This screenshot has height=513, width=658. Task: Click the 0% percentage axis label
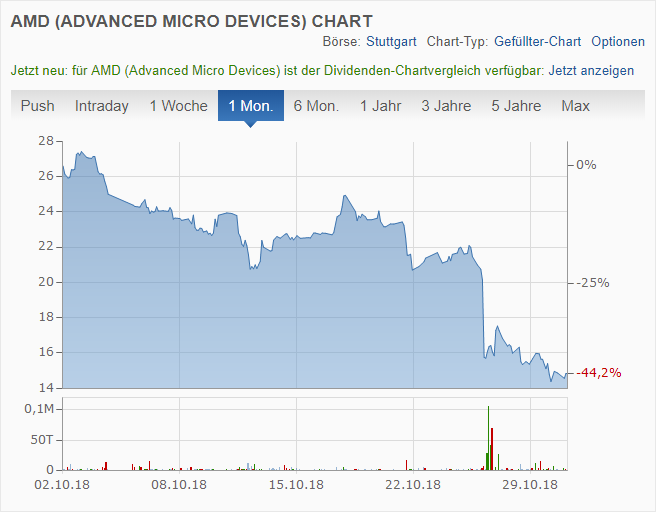coord(586,165)
